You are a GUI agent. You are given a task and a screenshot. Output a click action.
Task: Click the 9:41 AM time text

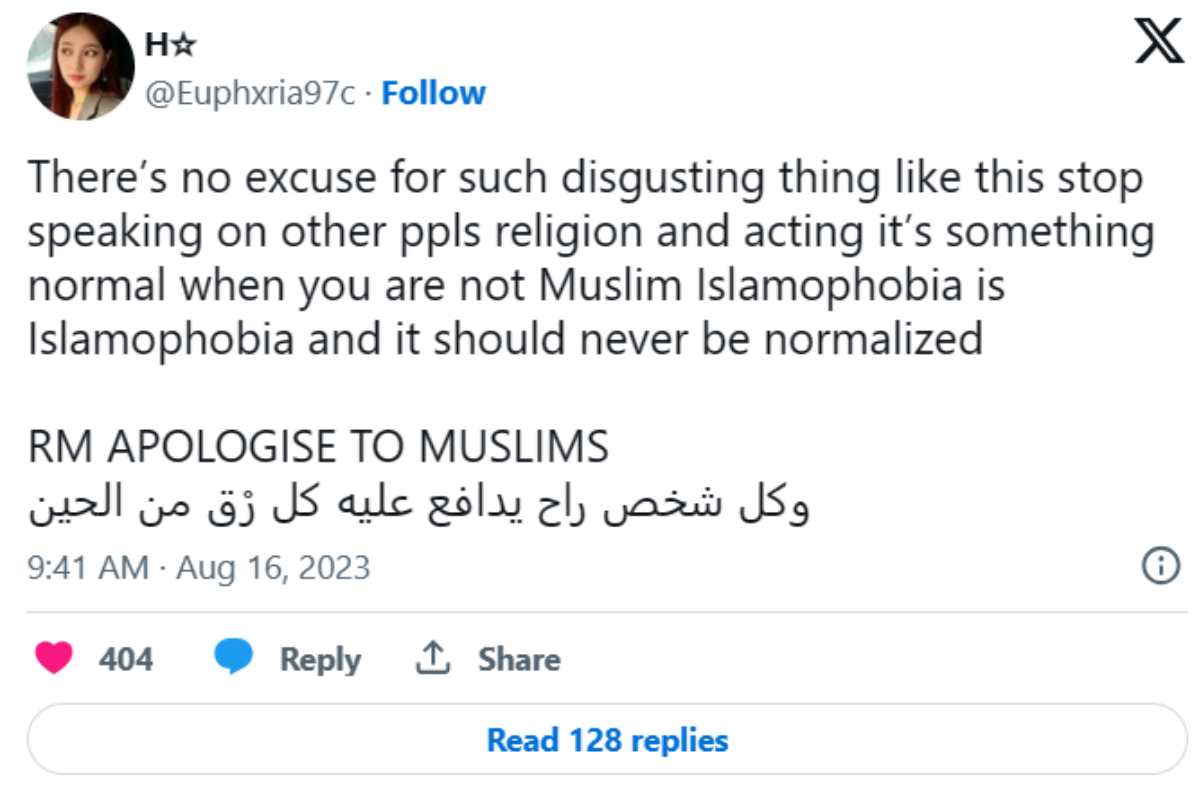(x=88, y=568)
